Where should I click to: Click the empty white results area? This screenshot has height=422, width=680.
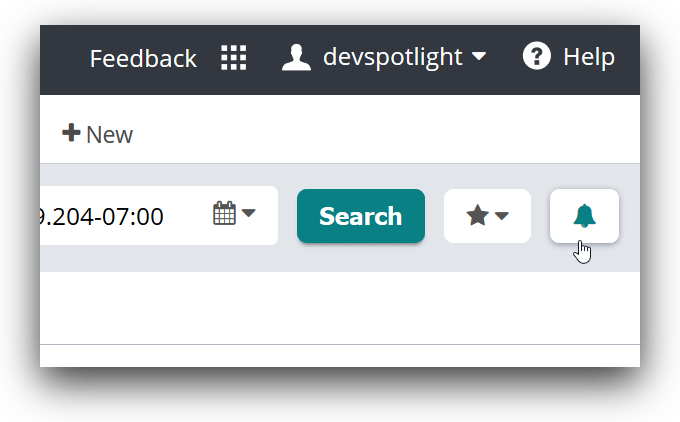click(x=340, y=308)
